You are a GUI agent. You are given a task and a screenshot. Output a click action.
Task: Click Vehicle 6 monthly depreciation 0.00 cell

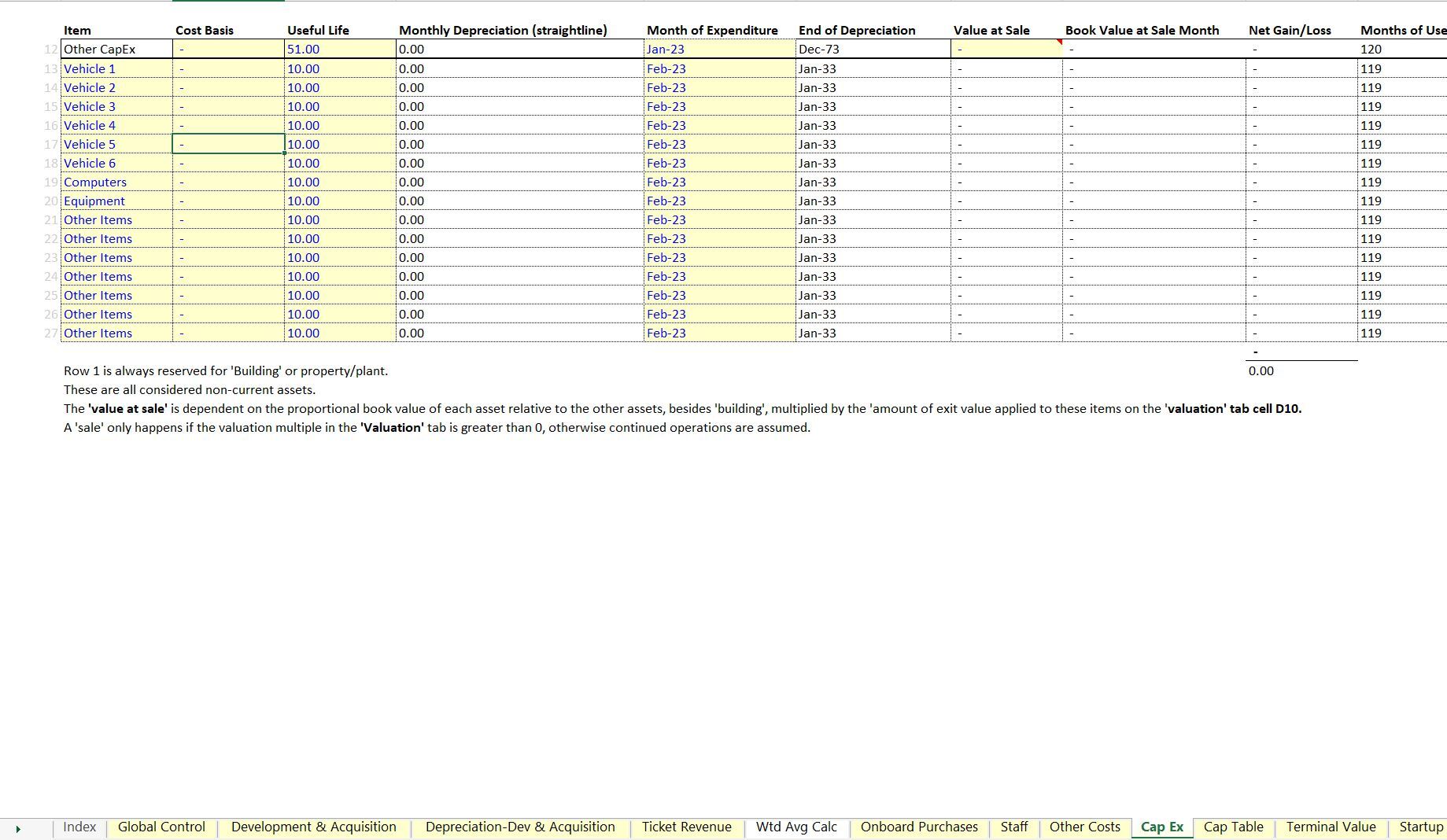coord(520,163)
